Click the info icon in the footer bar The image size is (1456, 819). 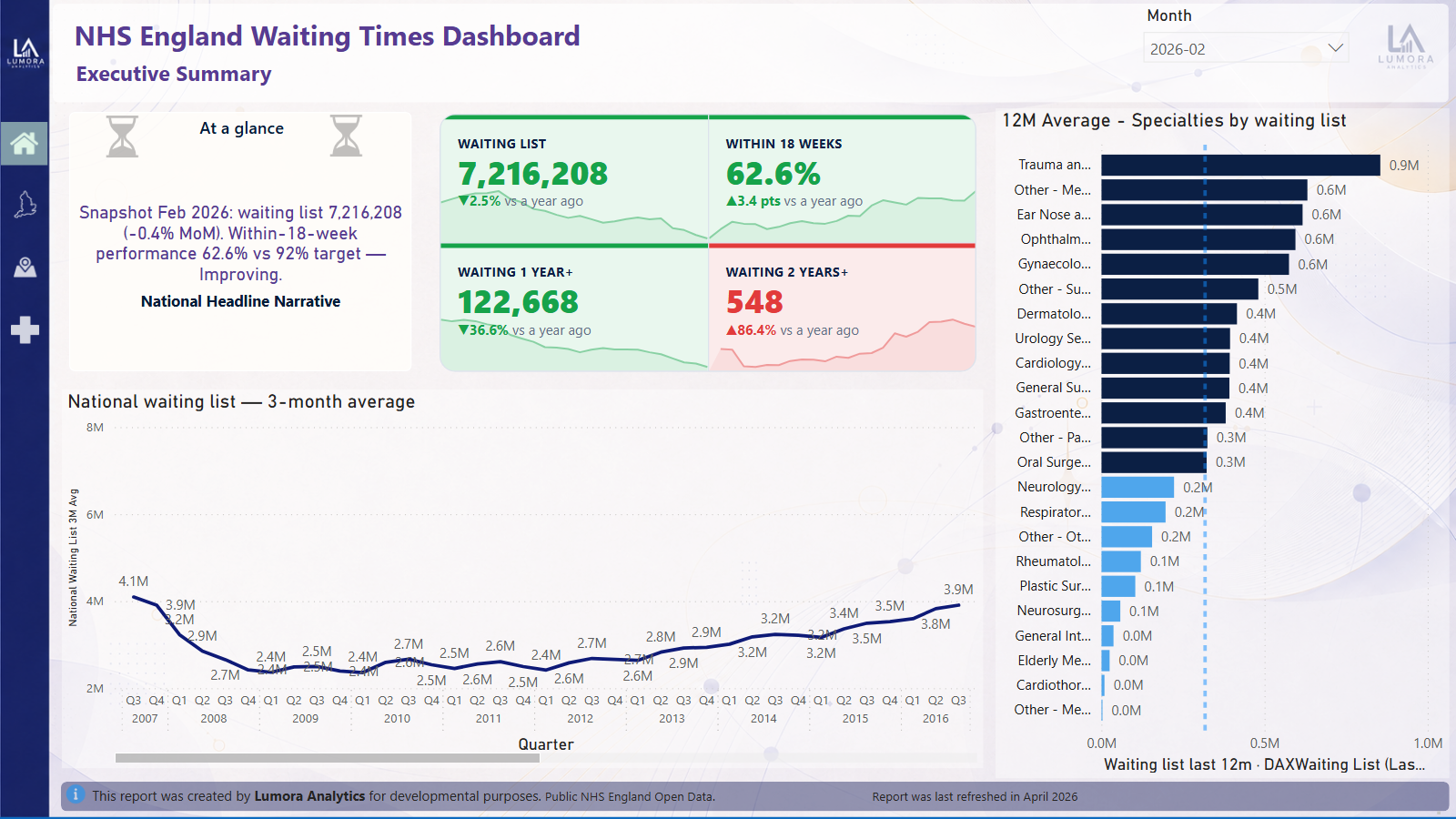(76, 795)
